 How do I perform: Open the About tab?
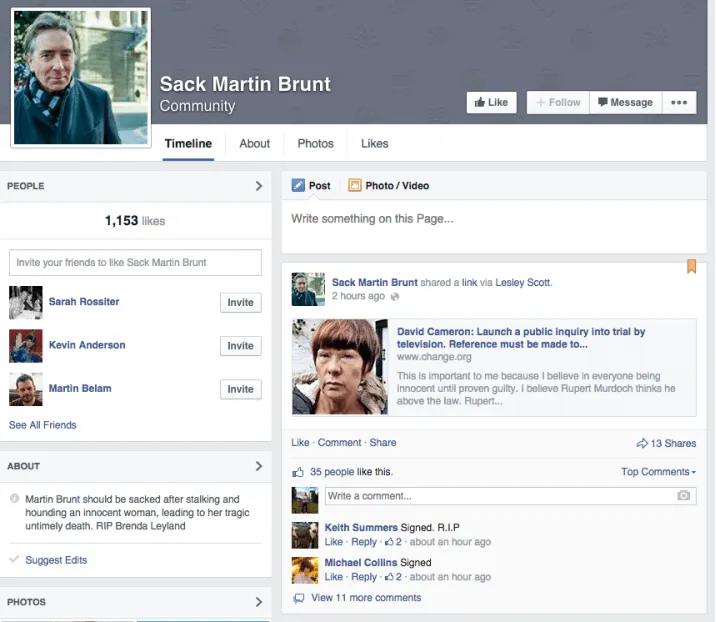tap(254, 143)
